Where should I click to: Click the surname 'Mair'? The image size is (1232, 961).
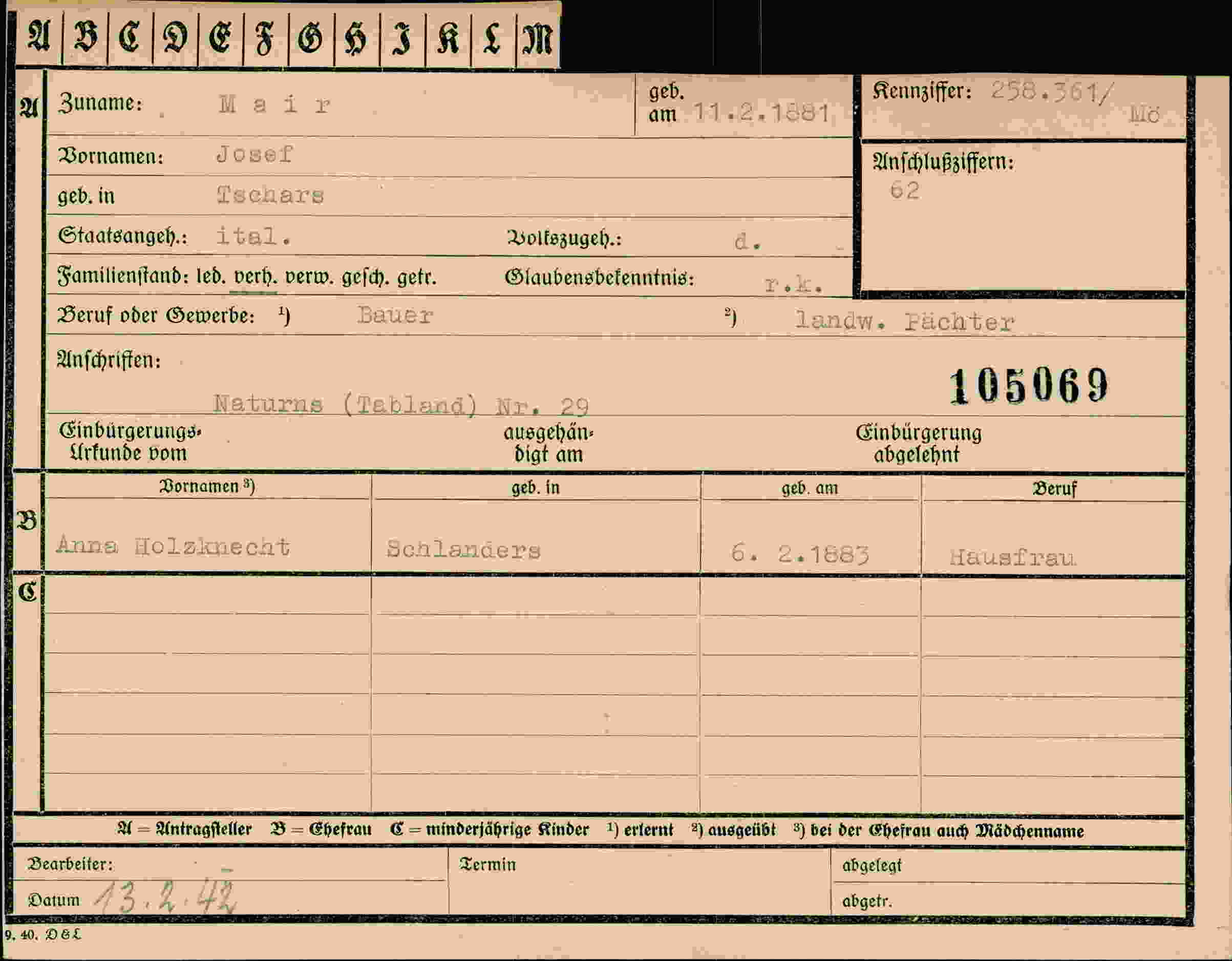tap(275, 105)
